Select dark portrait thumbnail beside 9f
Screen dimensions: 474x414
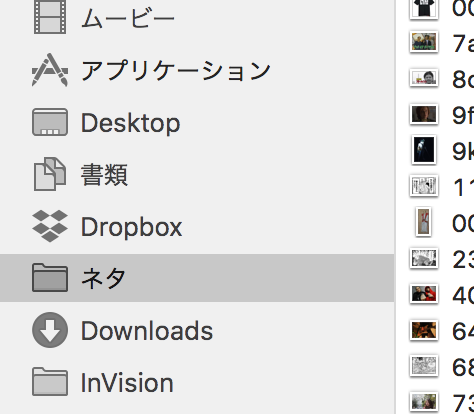tap(424, 114)
